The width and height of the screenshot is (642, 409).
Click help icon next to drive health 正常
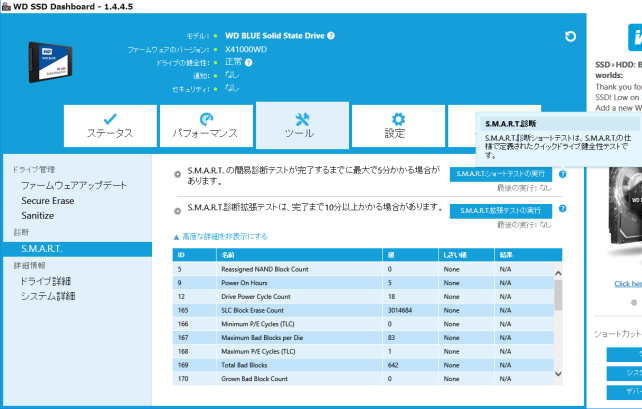coord(249,62)
